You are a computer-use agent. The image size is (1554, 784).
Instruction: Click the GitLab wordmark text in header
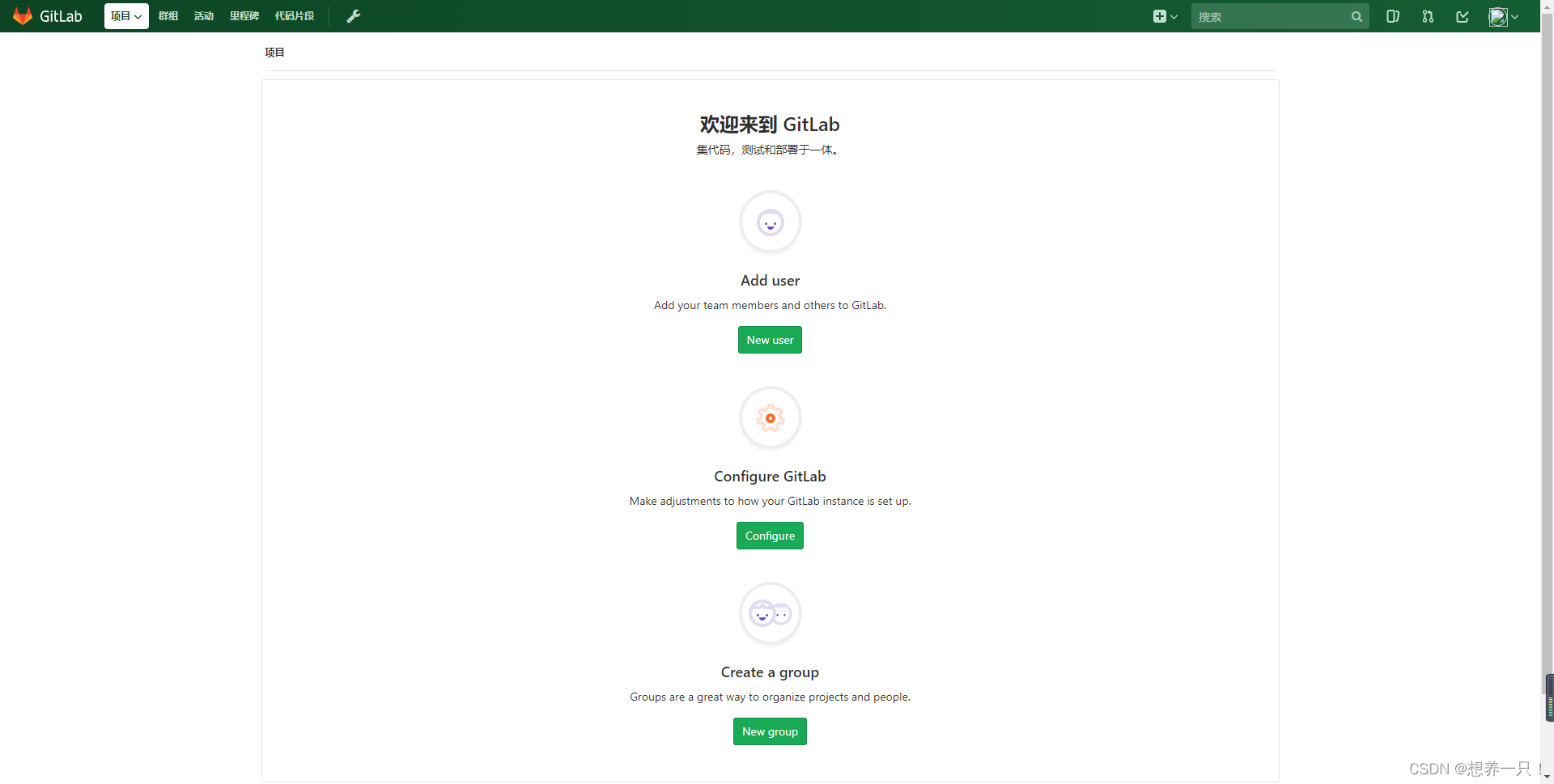(61, 16)
